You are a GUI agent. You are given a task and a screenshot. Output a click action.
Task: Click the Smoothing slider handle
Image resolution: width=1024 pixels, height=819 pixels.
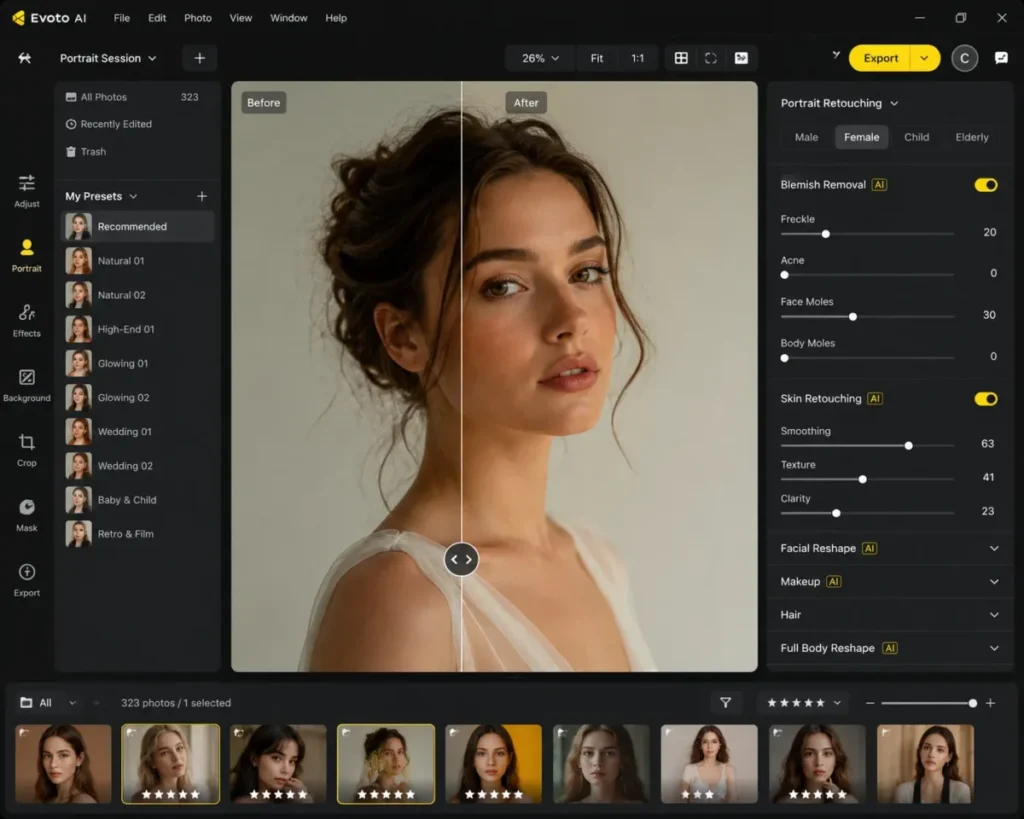(x=908, y=445)
